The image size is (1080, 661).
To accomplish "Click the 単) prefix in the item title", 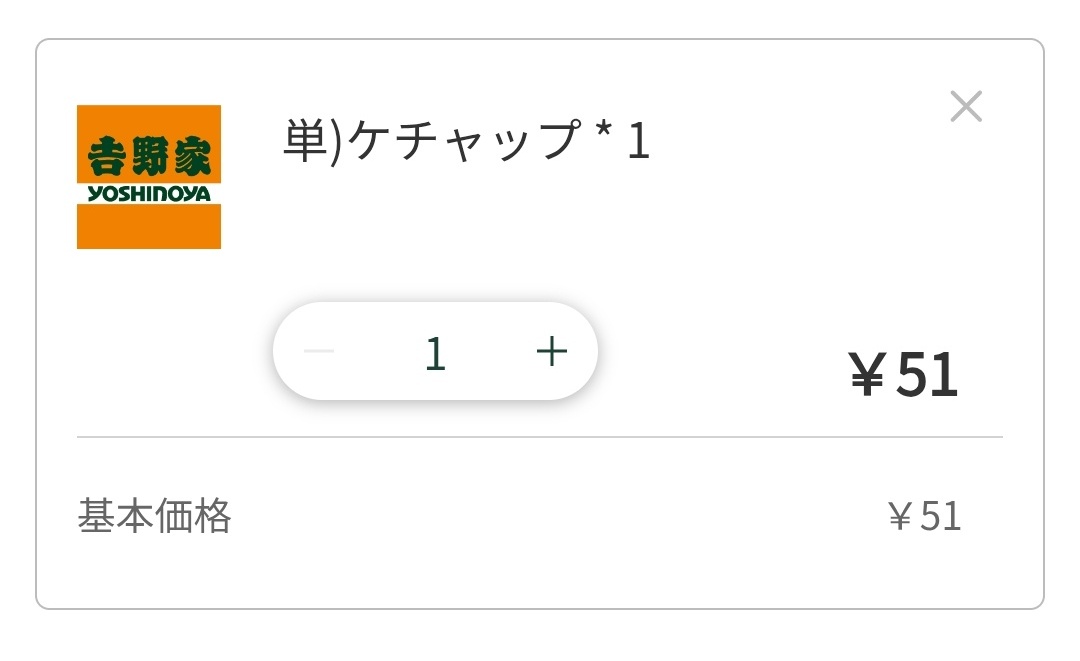I will click(x=313, y=141).
